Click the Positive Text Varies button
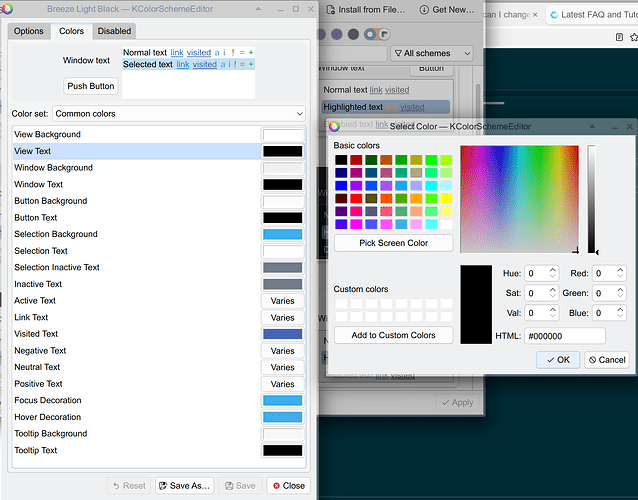Screen dimensions: 638x500 coord(282,384)
